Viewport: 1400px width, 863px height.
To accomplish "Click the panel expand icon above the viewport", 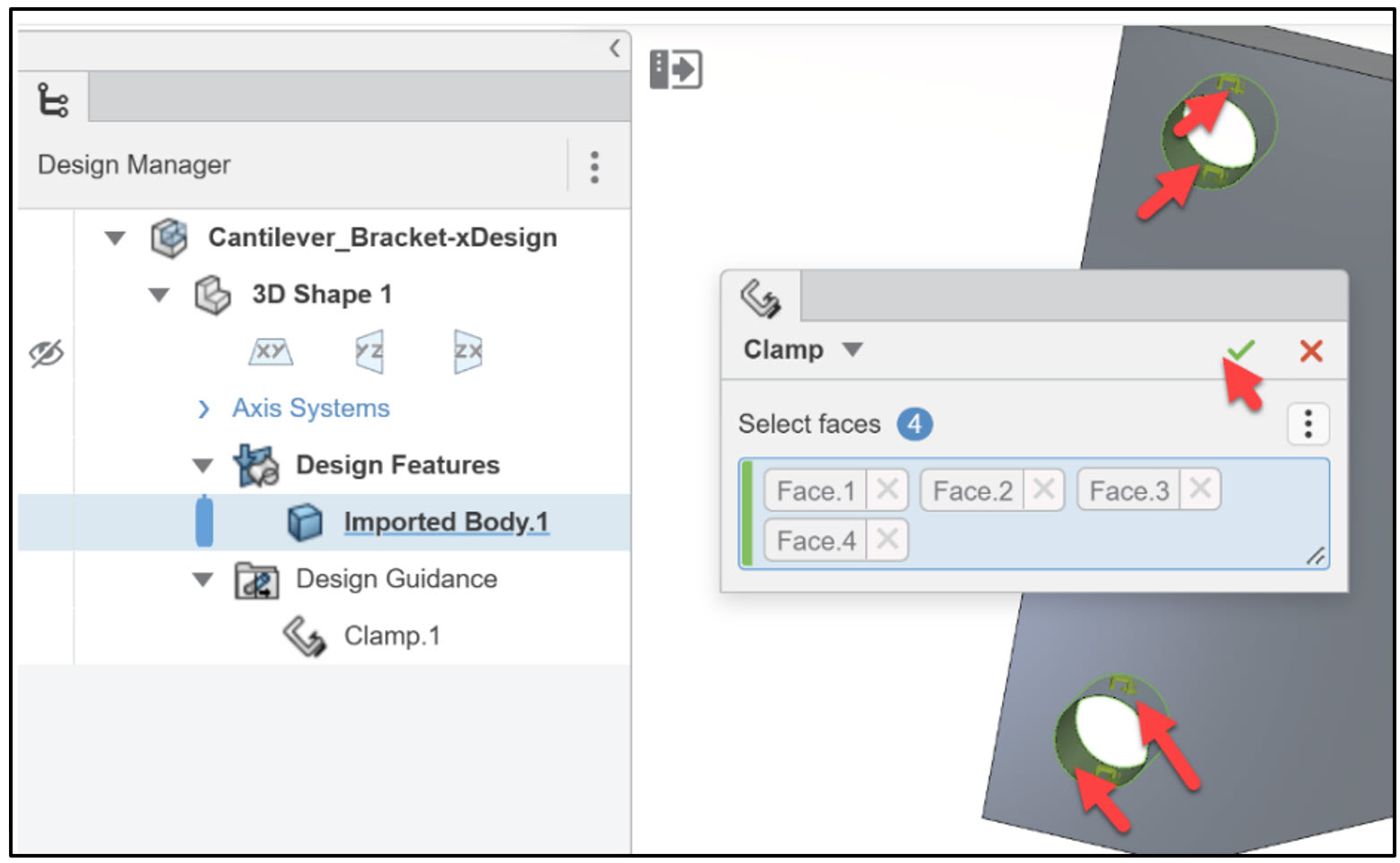I will coord(678,69).
